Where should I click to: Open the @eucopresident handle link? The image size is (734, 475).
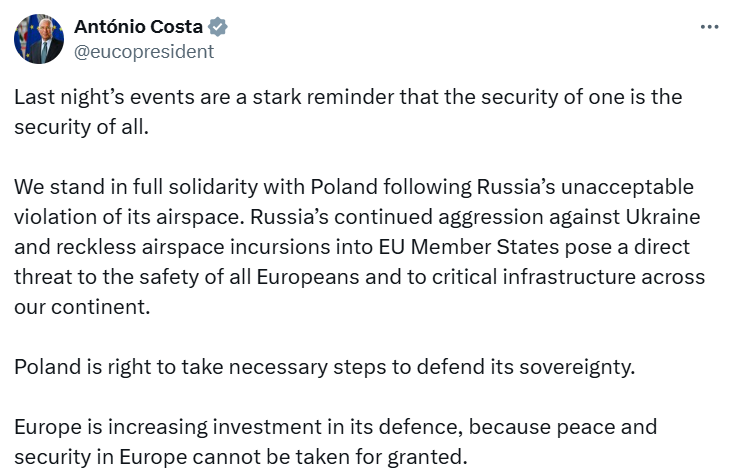point(144,51)
